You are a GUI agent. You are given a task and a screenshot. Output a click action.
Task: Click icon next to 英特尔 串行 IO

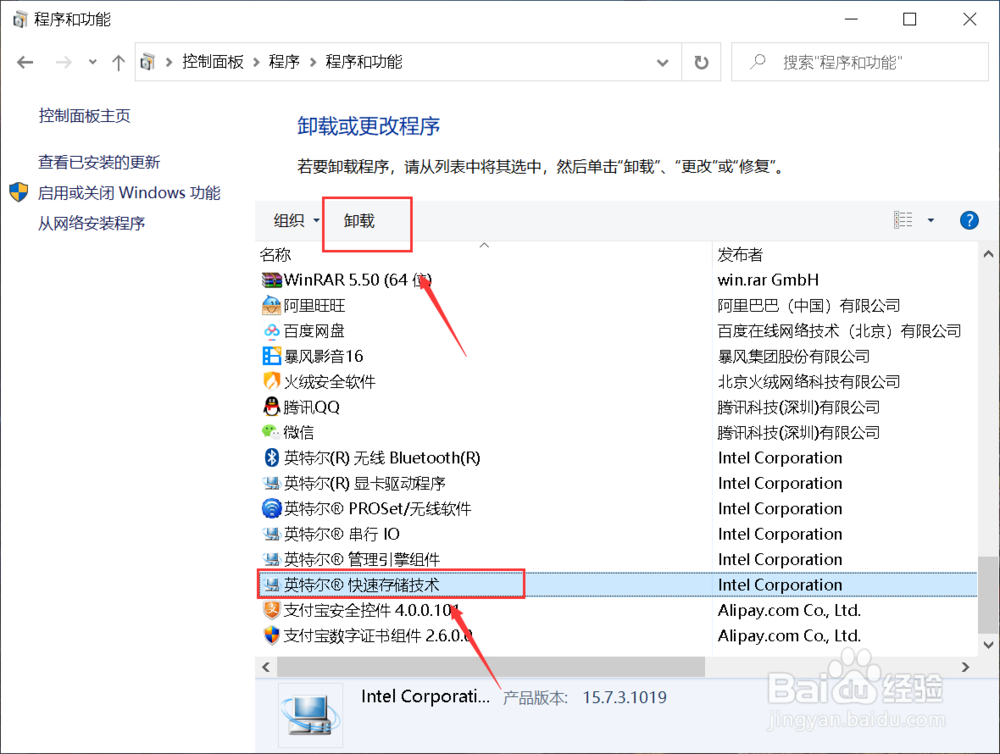(x=272, y=534)
